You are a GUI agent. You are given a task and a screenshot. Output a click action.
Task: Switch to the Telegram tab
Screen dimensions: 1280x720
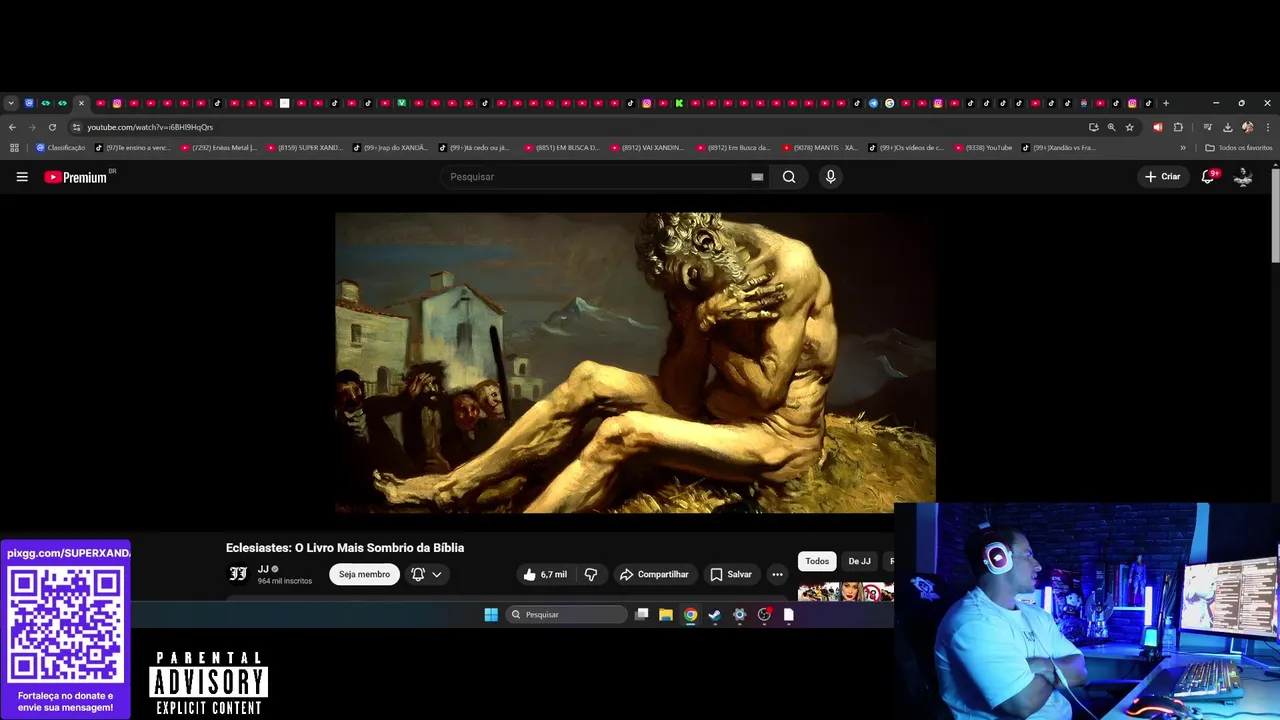873,103
